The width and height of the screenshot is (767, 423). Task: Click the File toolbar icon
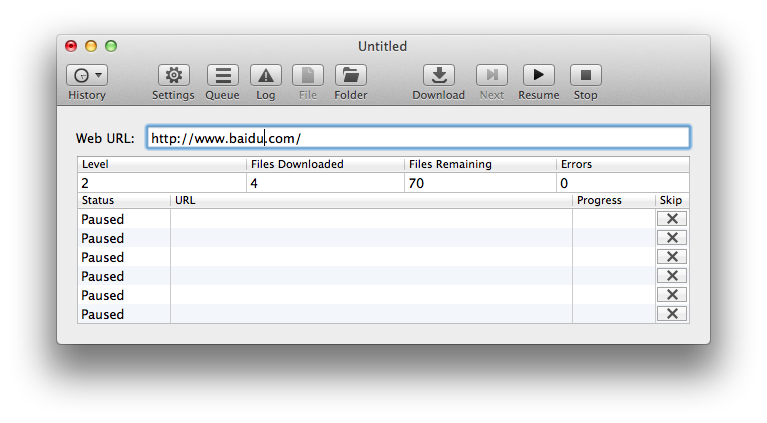click(308, 75)
